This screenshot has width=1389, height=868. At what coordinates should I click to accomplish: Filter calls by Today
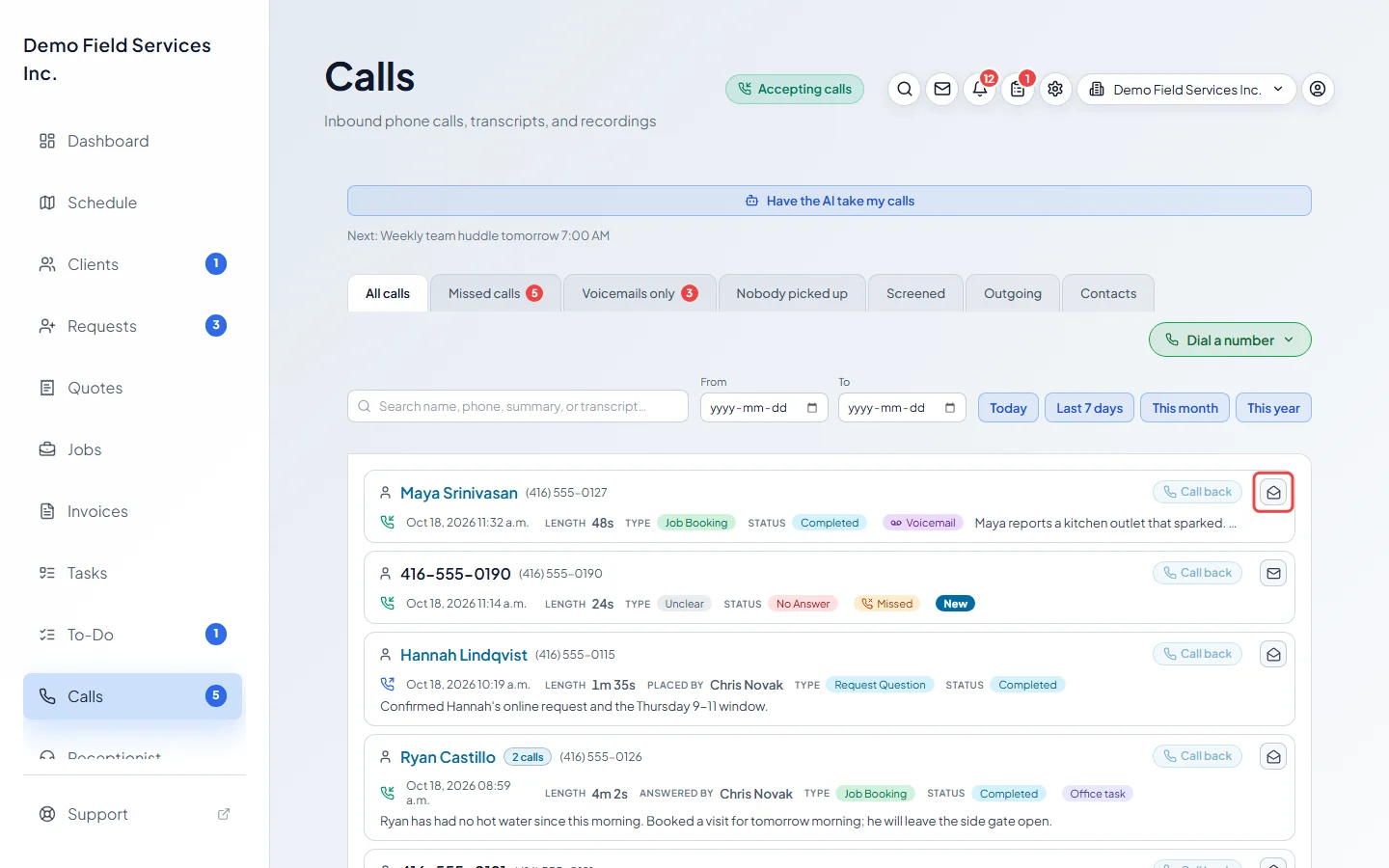(x=1008, y=408)
